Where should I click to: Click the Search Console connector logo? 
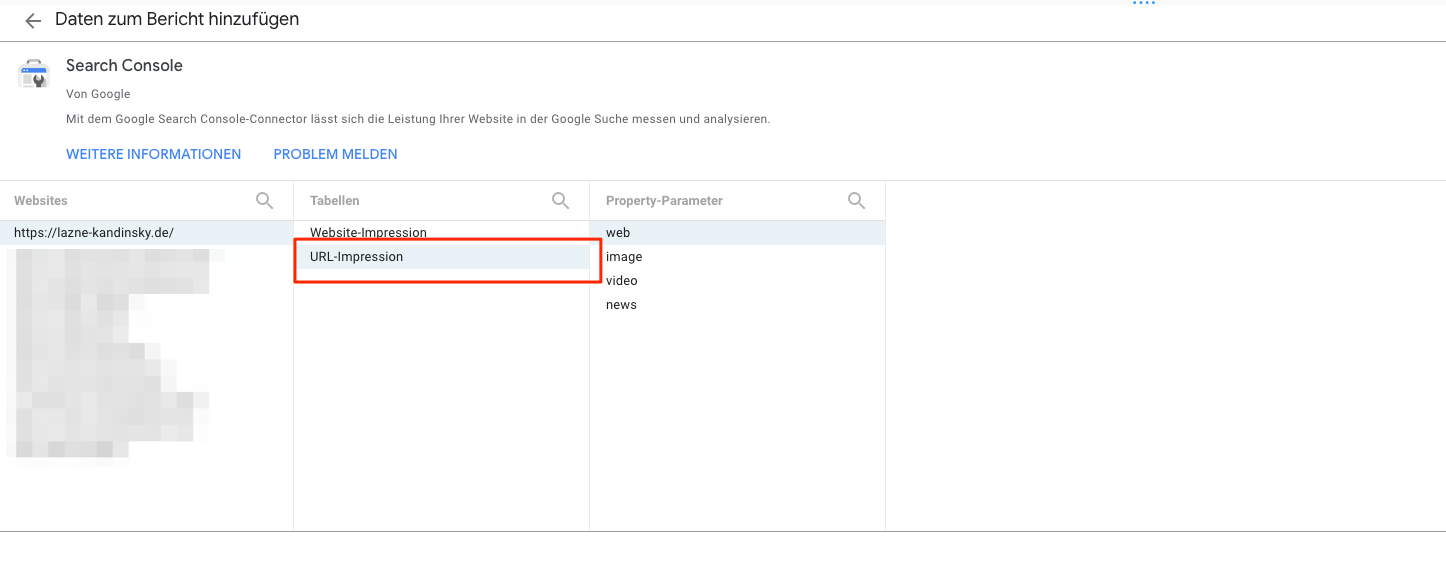34,74
